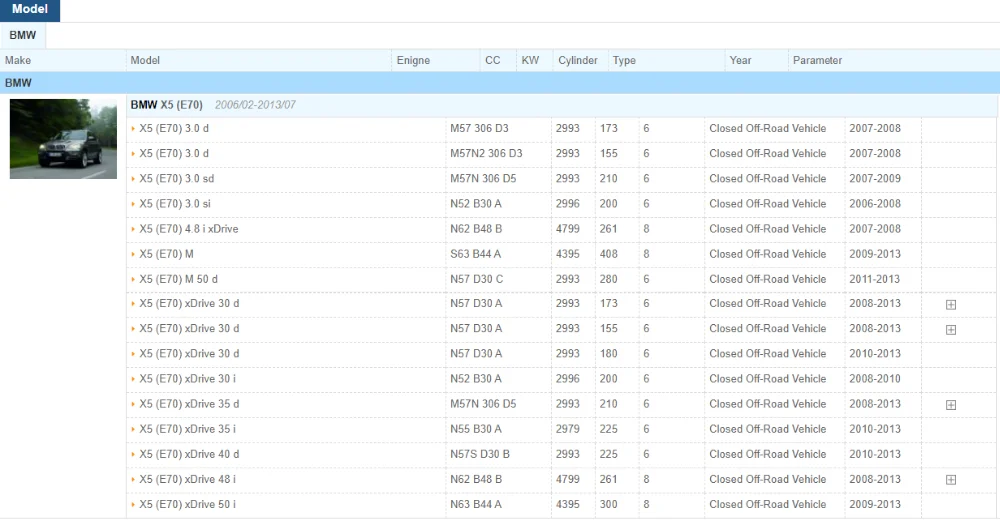This screenshot has height=521, width=1000.
Task: Open X5 (E70) 3.0 d with M57 306 D3
Action: tap(174, 128)
